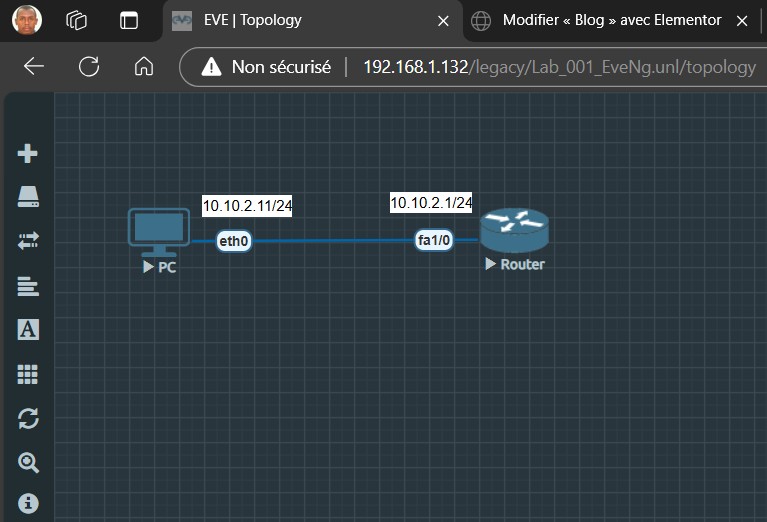The height and width of the screenshot is (522, 767).
Task: Click the browser back arrow button
Action: pyautogui.click(x=34, y=67)
